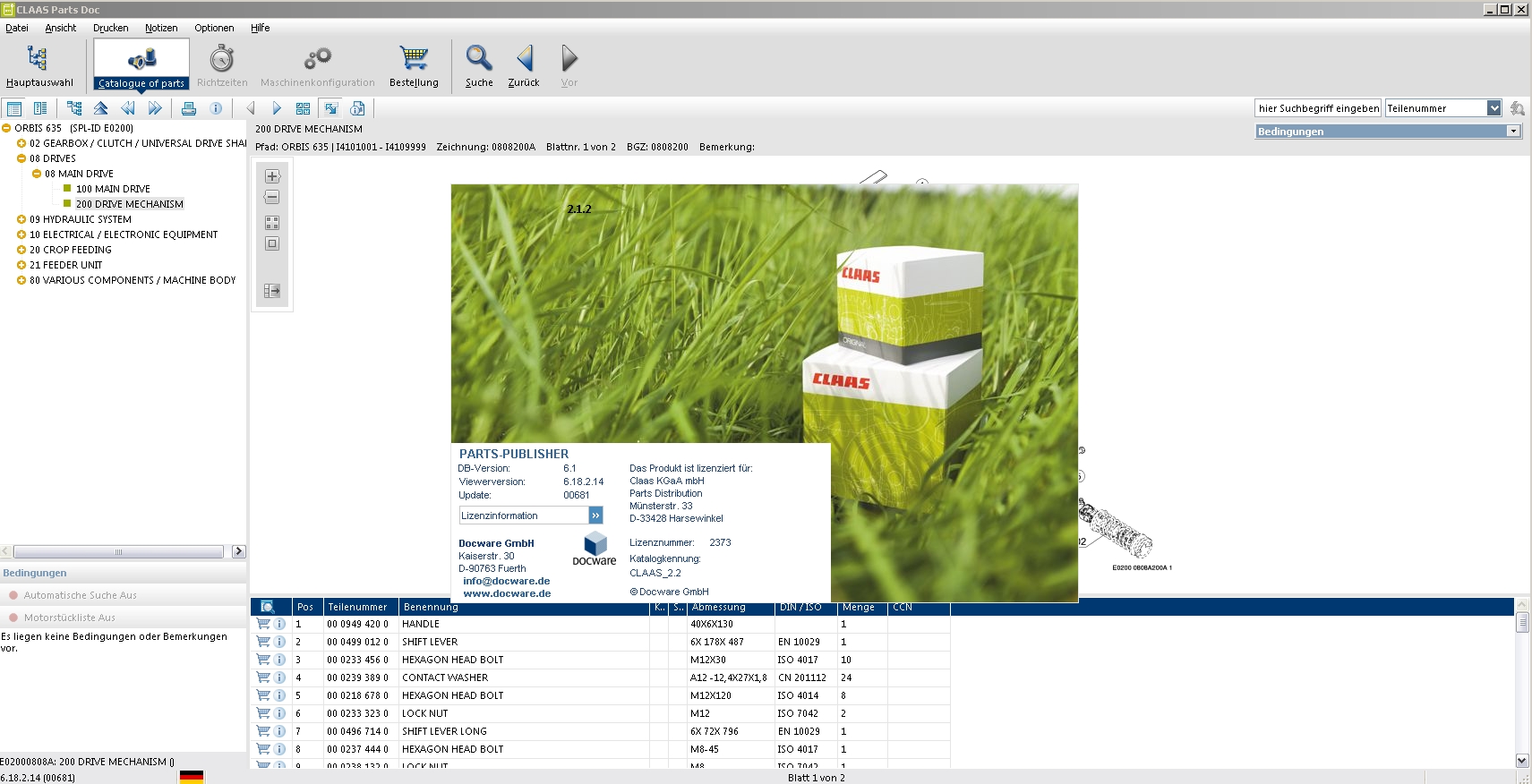Click the German flag language icon
This screenshot has width=1532, height=784.
point(192,777)
